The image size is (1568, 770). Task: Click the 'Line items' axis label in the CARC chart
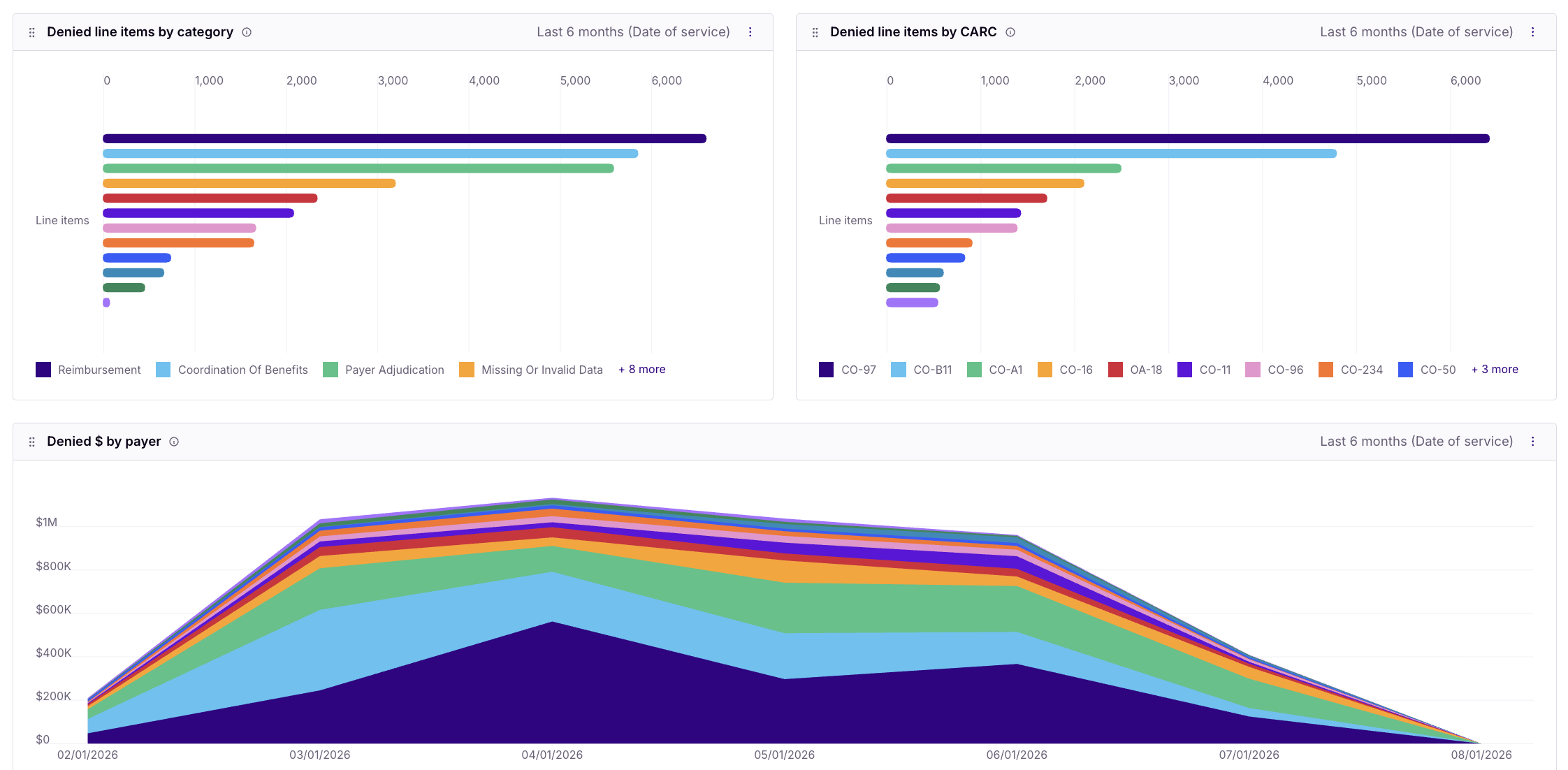[845, 220]
